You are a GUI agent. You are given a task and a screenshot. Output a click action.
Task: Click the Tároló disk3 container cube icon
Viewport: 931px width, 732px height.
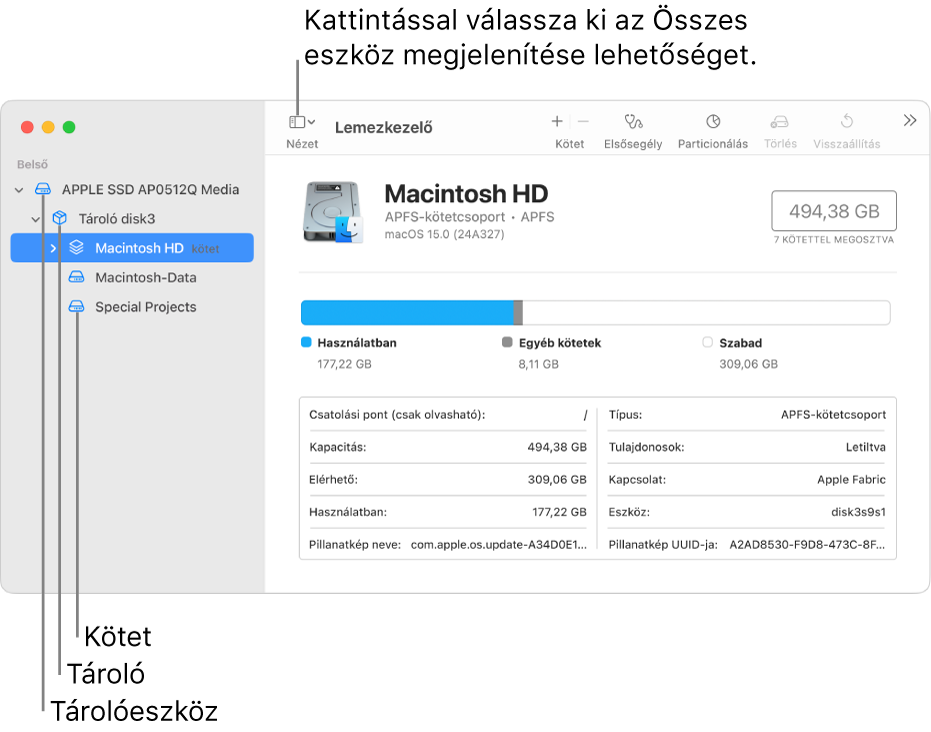(59, 218)
